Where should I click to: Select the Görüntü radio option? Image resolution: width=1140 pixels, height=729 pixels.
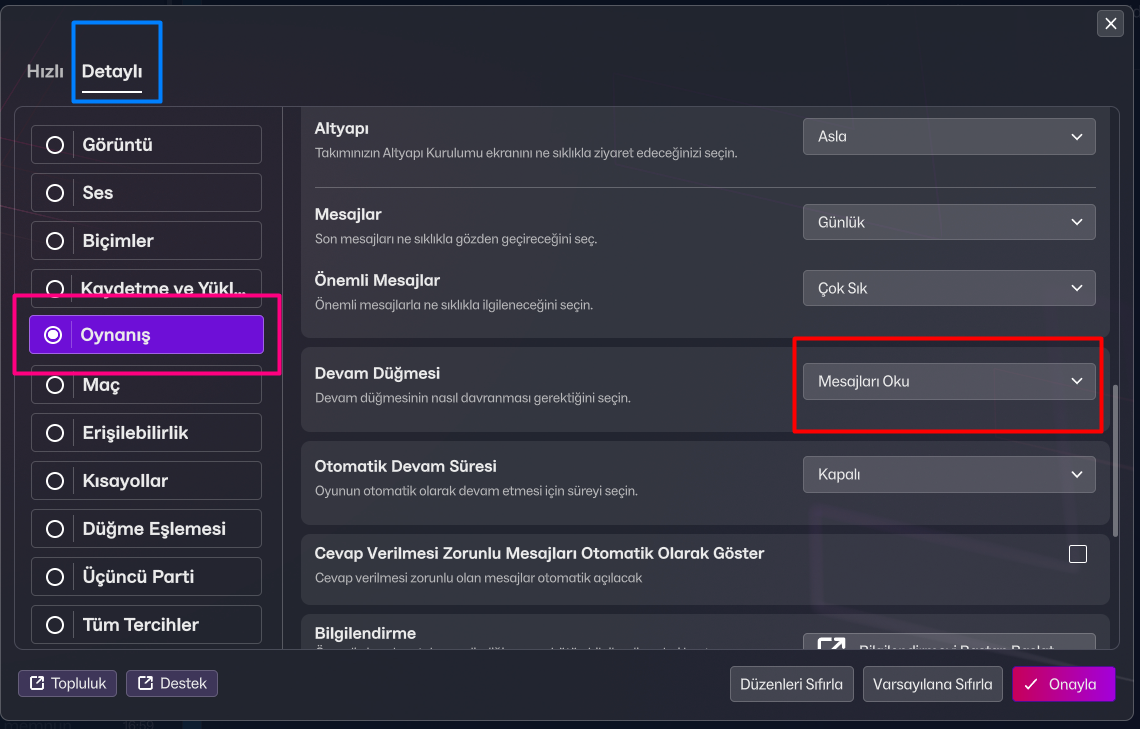point(146,145)
